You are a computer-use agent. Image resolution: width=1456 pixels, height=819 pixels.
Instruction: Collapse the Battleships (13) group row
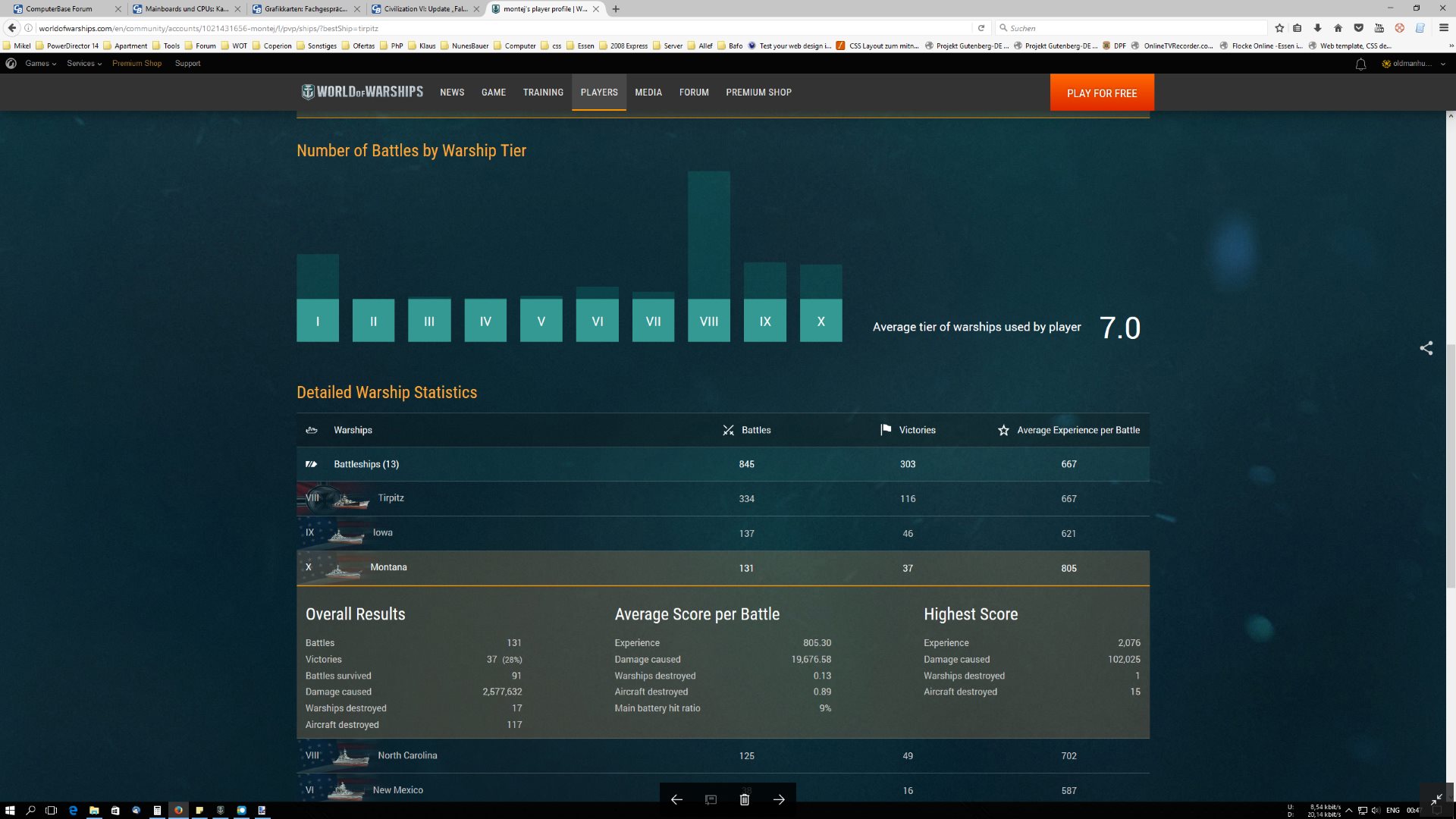click(x=723, y=464)
